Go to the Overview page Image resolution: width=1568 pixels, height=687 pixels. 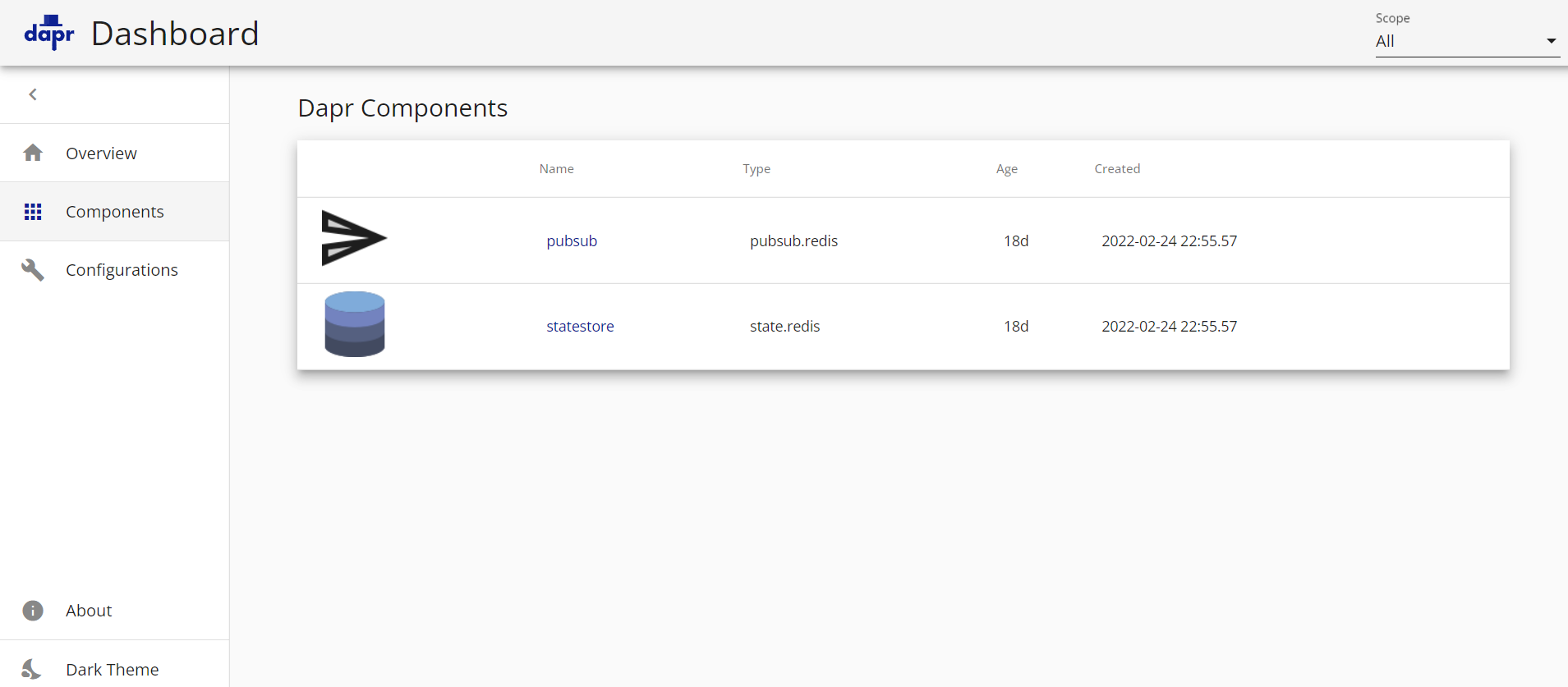tap(115, 153)
